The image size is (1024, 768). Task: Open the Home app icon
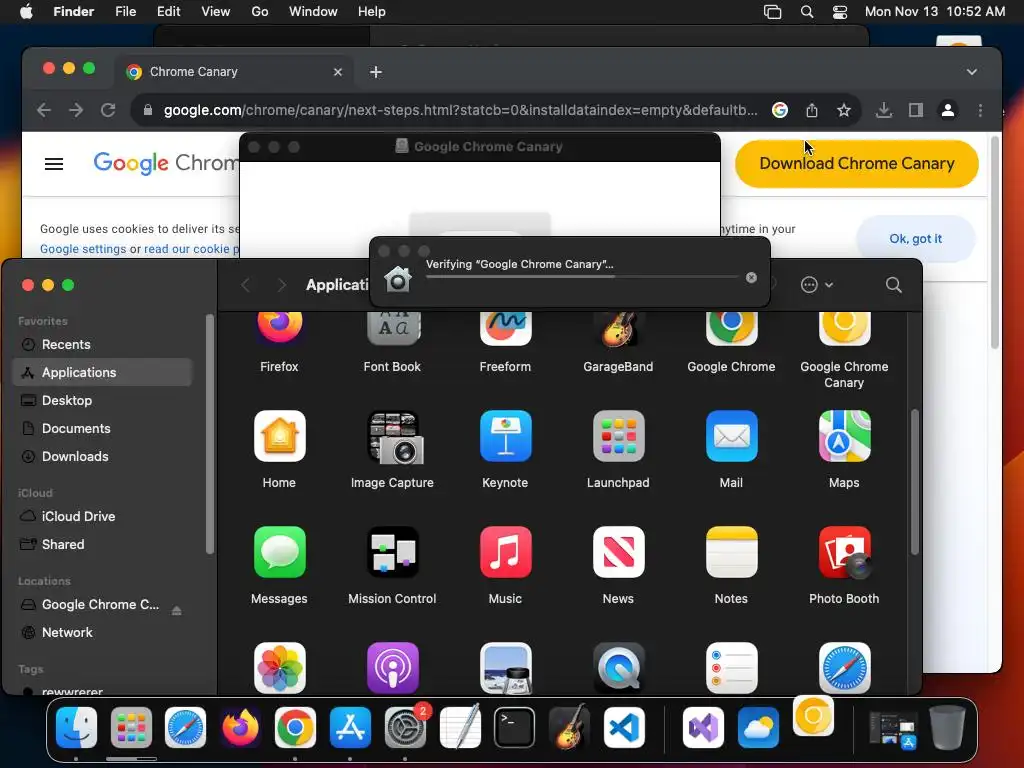click(280, 436)
